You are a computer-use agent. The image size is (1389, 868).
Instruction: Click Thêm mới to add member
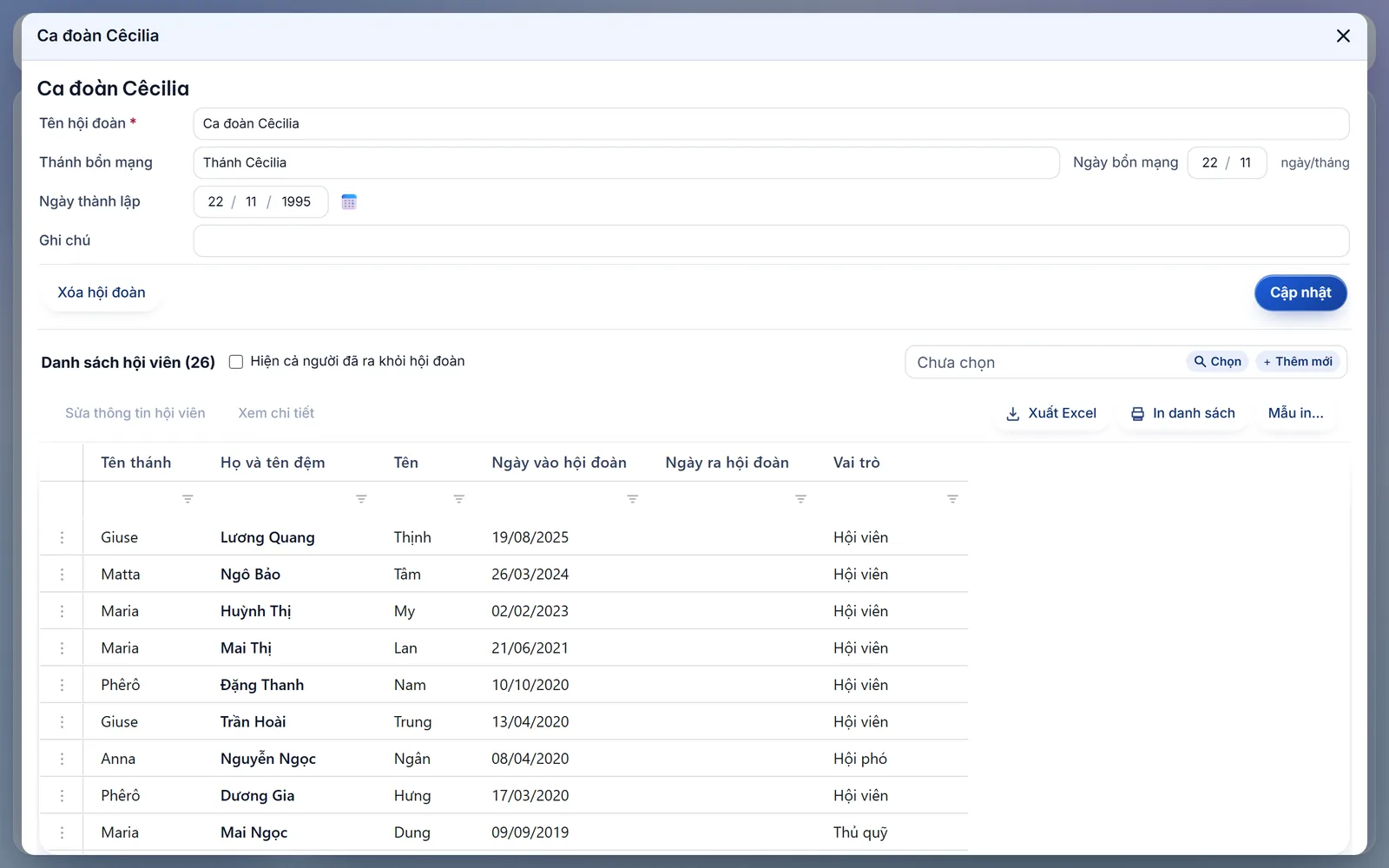(1298, 362)
